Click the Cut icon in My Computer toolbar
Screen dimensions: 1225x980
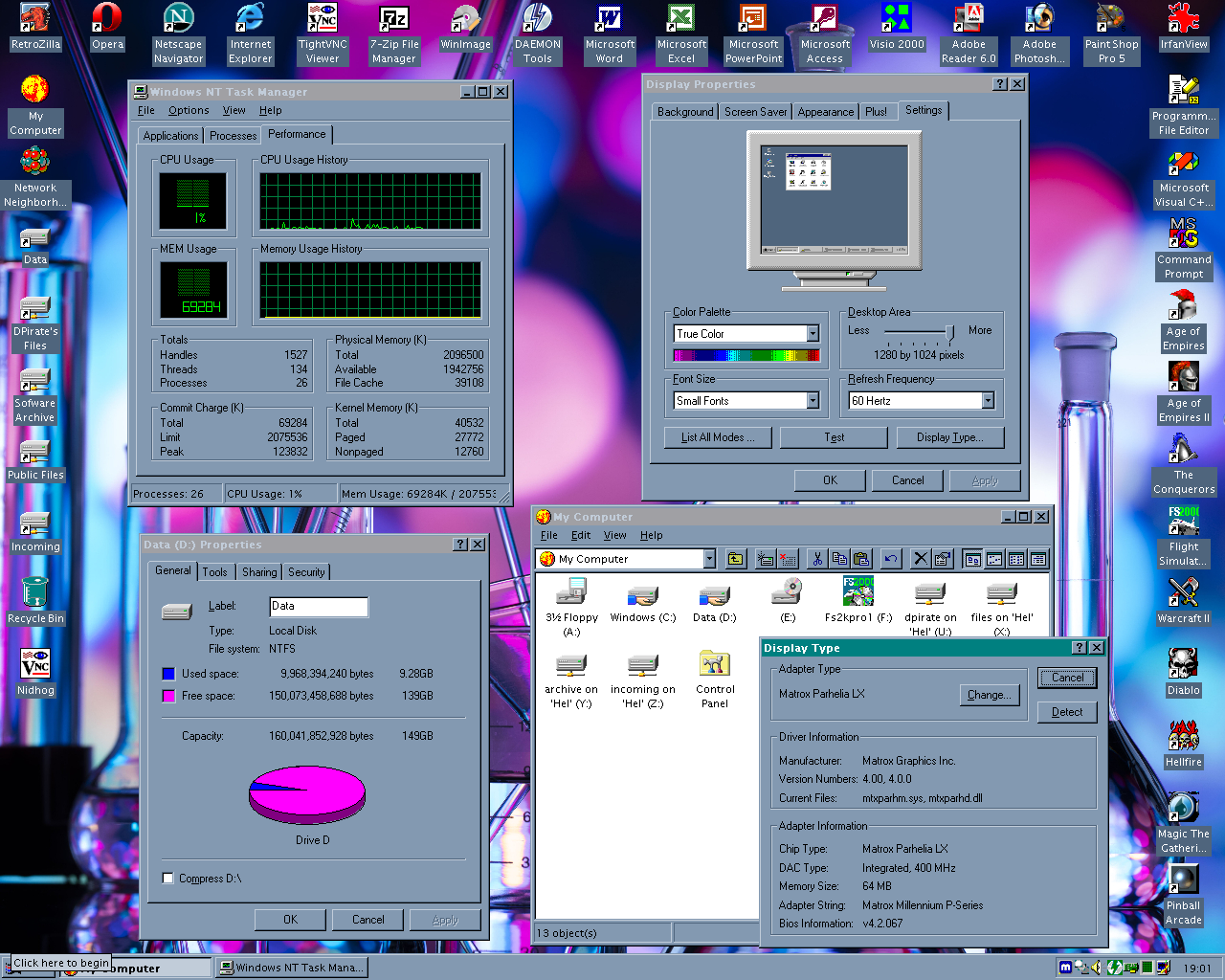817,559
